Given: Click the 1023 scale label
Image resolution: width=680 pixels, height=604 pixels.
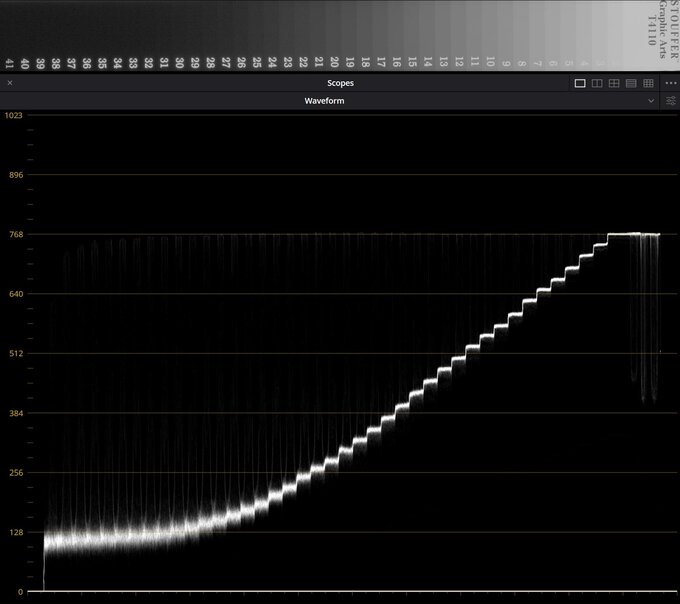Looking at the screenshot, I should pyautogui.click(x=13, y=115).
